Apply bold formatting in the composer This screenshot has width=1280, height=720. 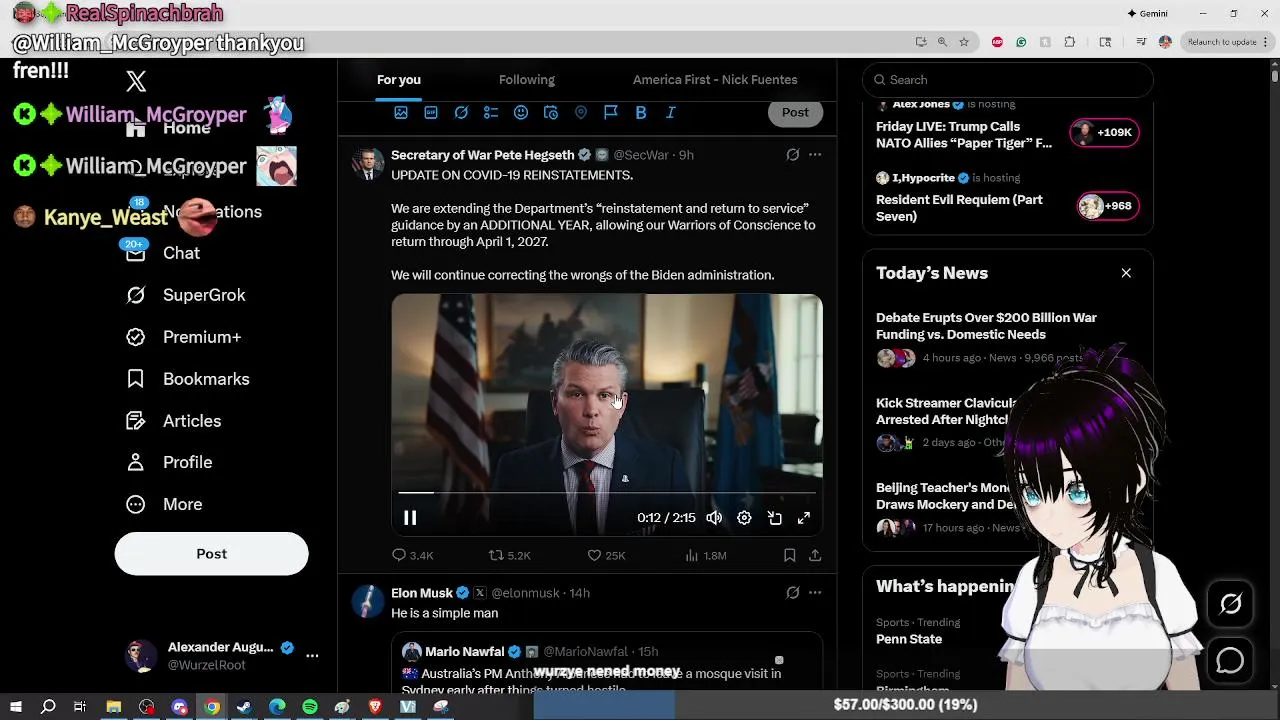[641, 113]
